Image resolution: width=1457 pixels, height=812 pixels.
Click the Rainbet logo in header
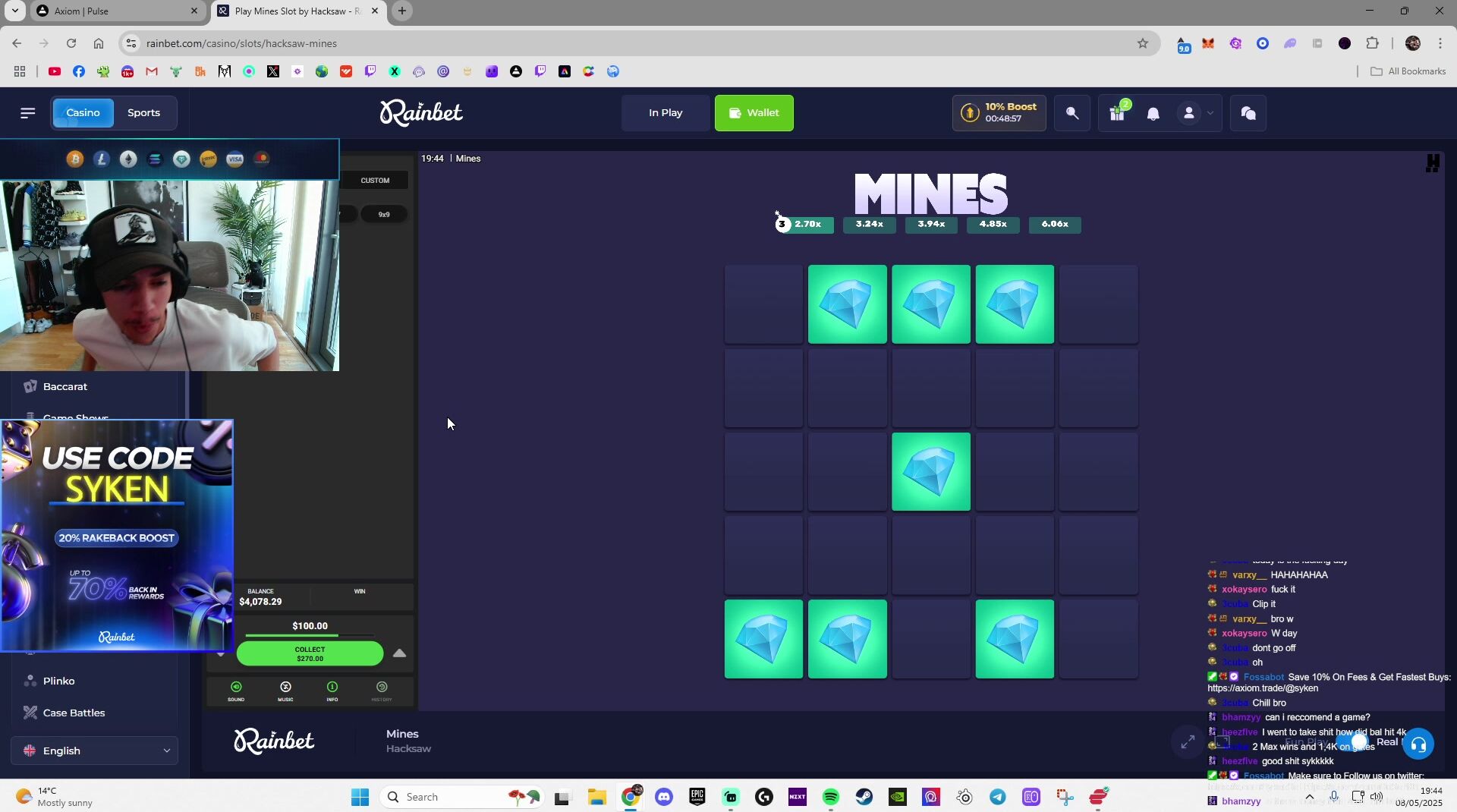pos(421,113)
